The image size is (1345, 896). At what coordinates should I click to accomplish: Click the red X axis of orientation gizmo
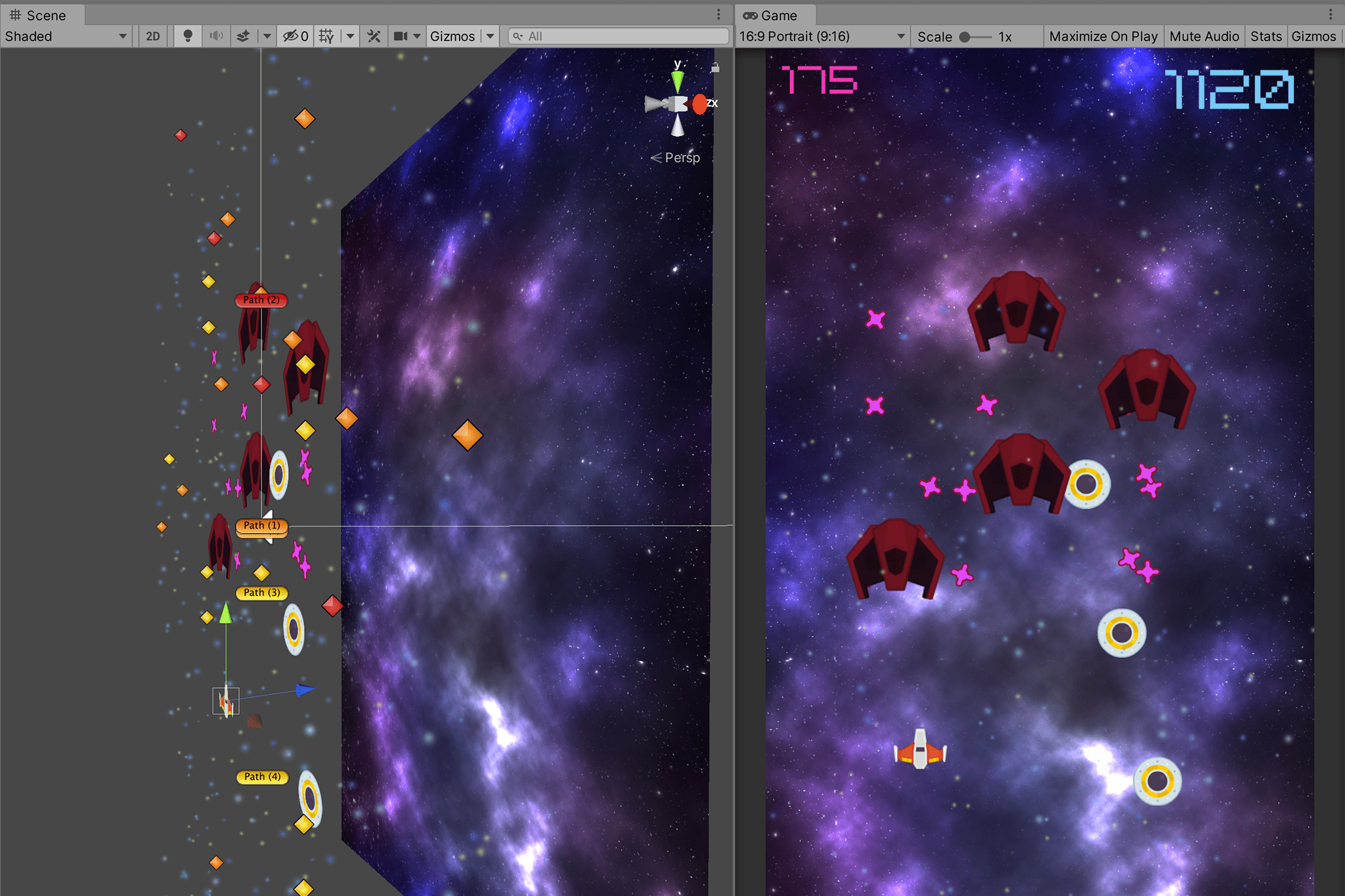click(699, 104)
